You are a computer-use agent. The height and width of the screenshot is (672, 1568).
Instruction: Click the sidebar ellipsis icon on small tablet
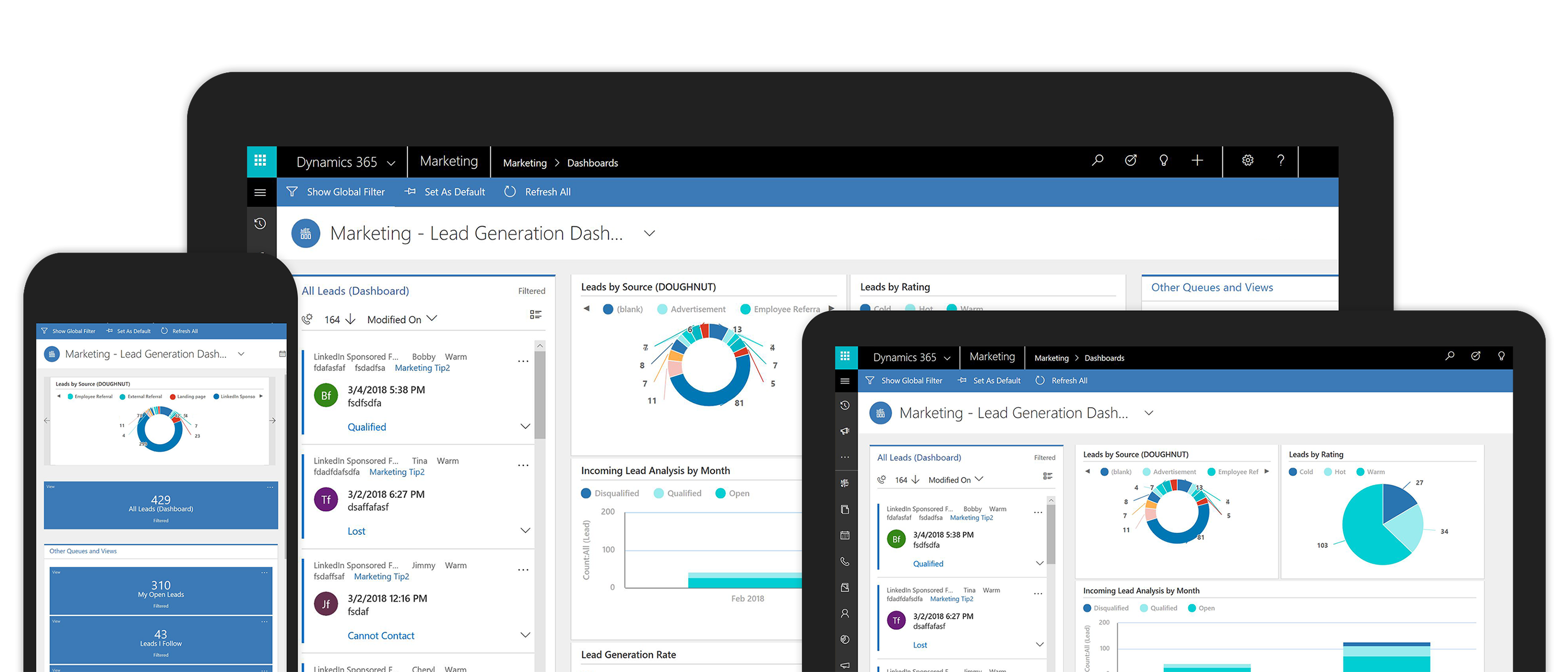[845, 458]
